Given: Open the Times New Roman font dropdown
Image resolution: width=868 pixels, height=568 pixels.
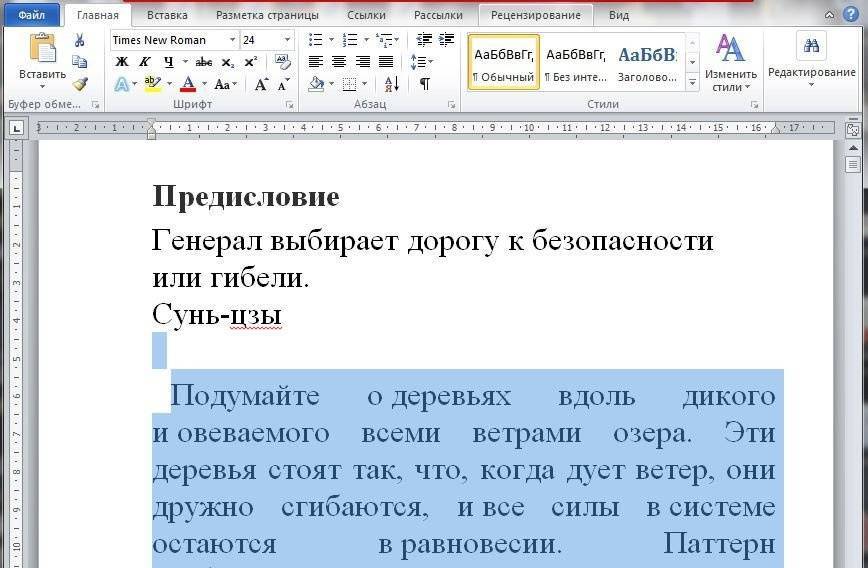Looking at the screenshot, I should (233, 40).
